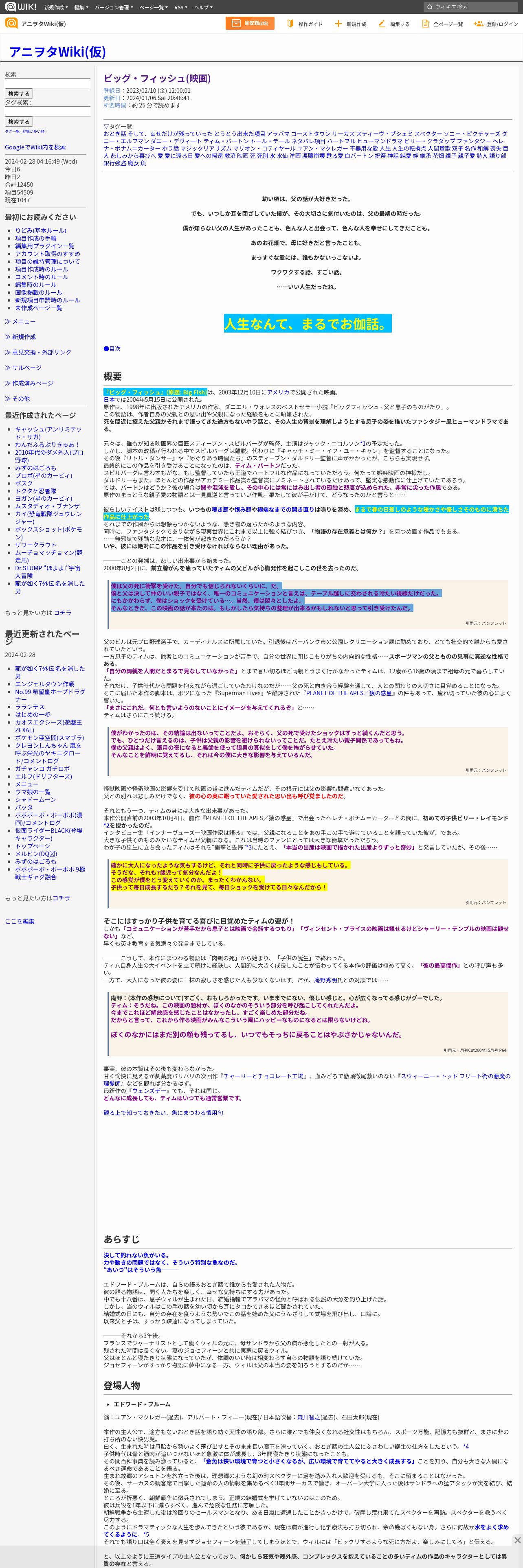The width and height of the screenshot is (523, 1568).
Task: Open the バージョン管理 dropdown menu
Action: click(114, 7)
